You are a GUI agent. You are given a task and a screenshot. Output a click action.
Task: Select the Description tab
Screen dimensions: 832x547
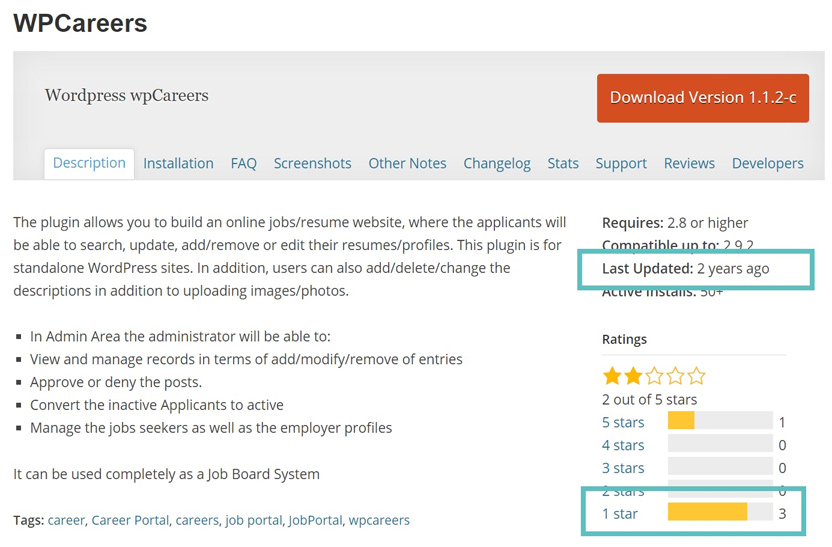click(x=89, y=163)
